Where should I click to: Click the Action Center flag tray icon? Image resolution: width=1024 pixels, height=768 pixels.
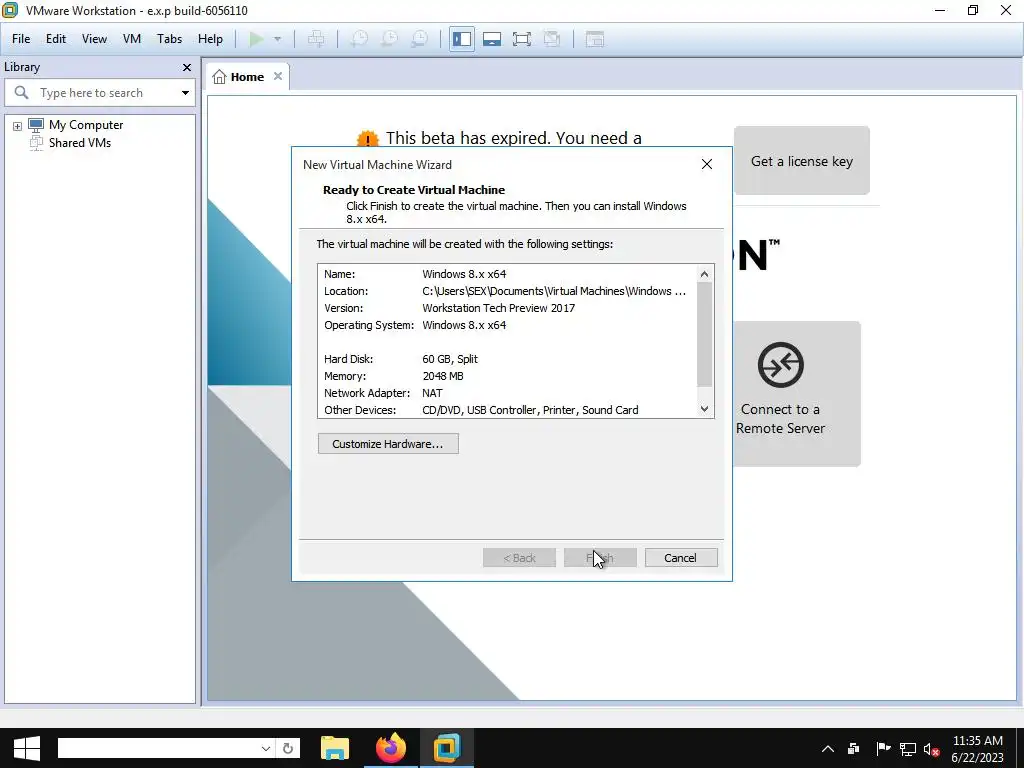pos(882,749)
